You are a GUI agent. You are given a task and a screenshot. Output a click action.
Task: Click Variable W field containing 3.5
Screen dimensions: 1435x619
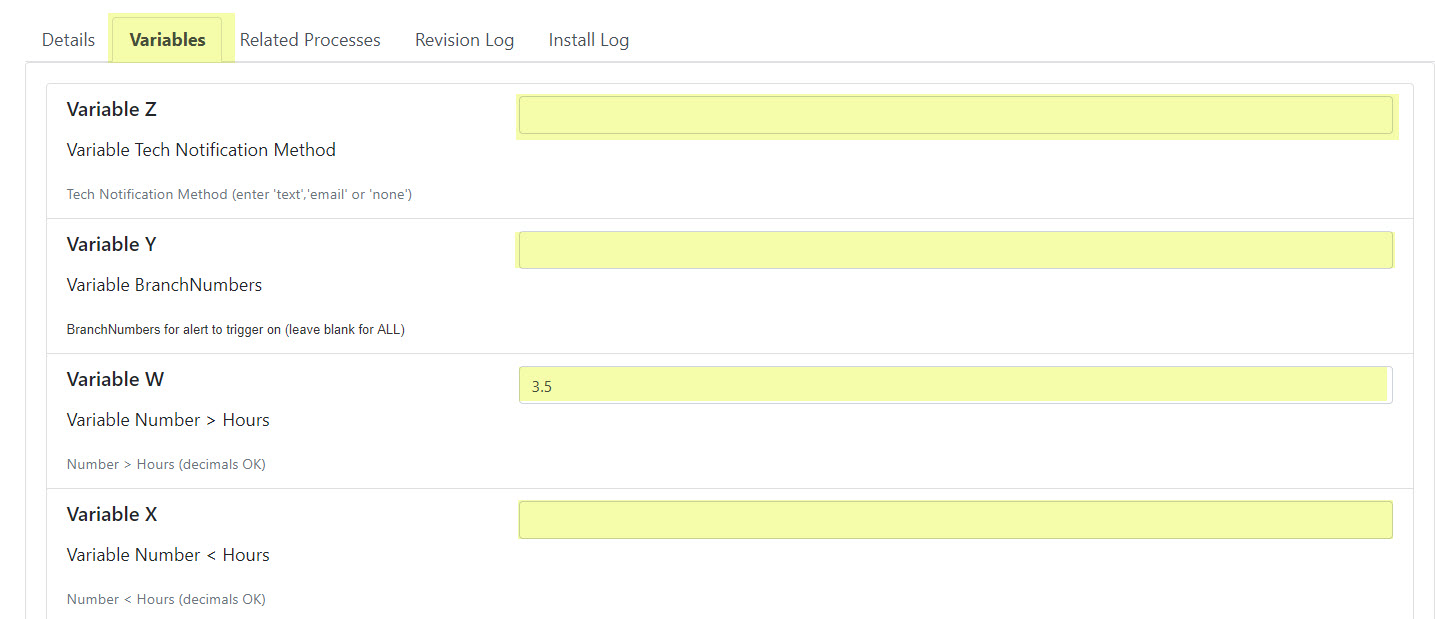[955, 385]
